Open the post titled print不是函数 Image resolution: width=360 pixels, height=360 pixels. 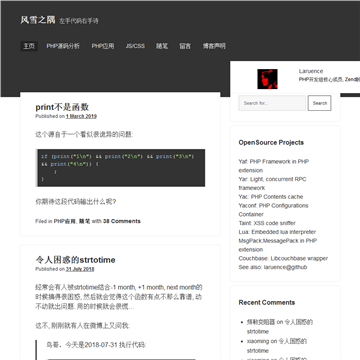tap(62, 107)
